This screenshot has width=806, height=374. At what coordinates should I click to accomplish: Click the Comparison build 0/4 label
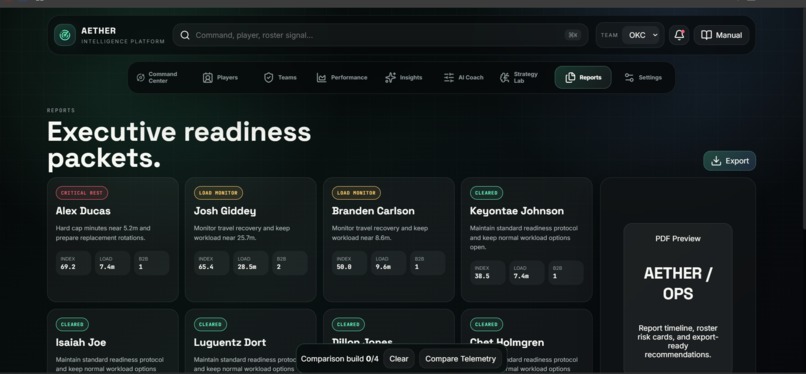(x=340, y=359)
